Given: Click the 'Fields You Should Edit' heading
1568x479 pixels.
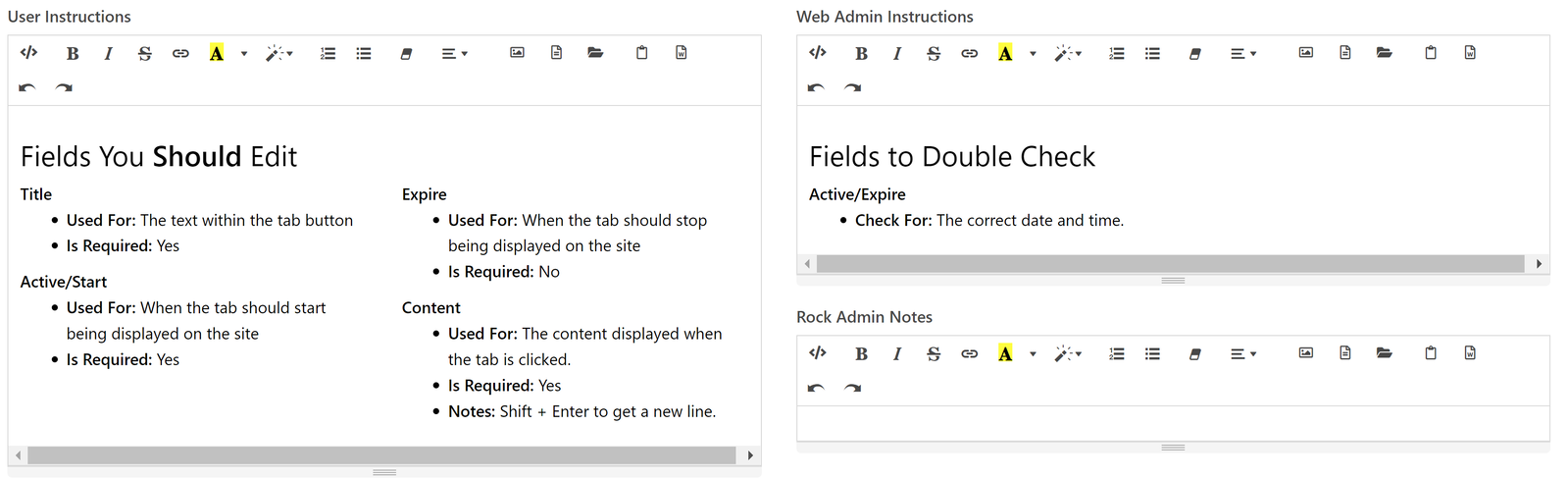Looking at the screenshot, I should pos(159,157).
